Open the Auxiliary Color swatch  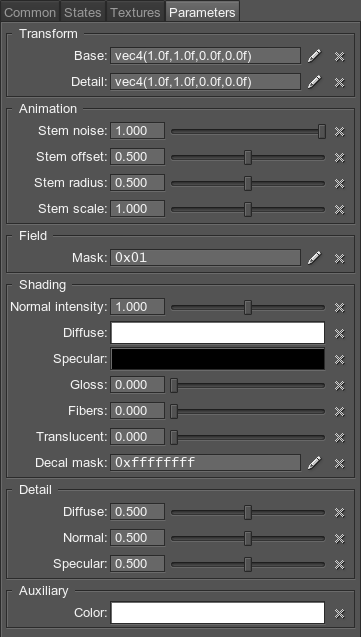click(218, 613)
